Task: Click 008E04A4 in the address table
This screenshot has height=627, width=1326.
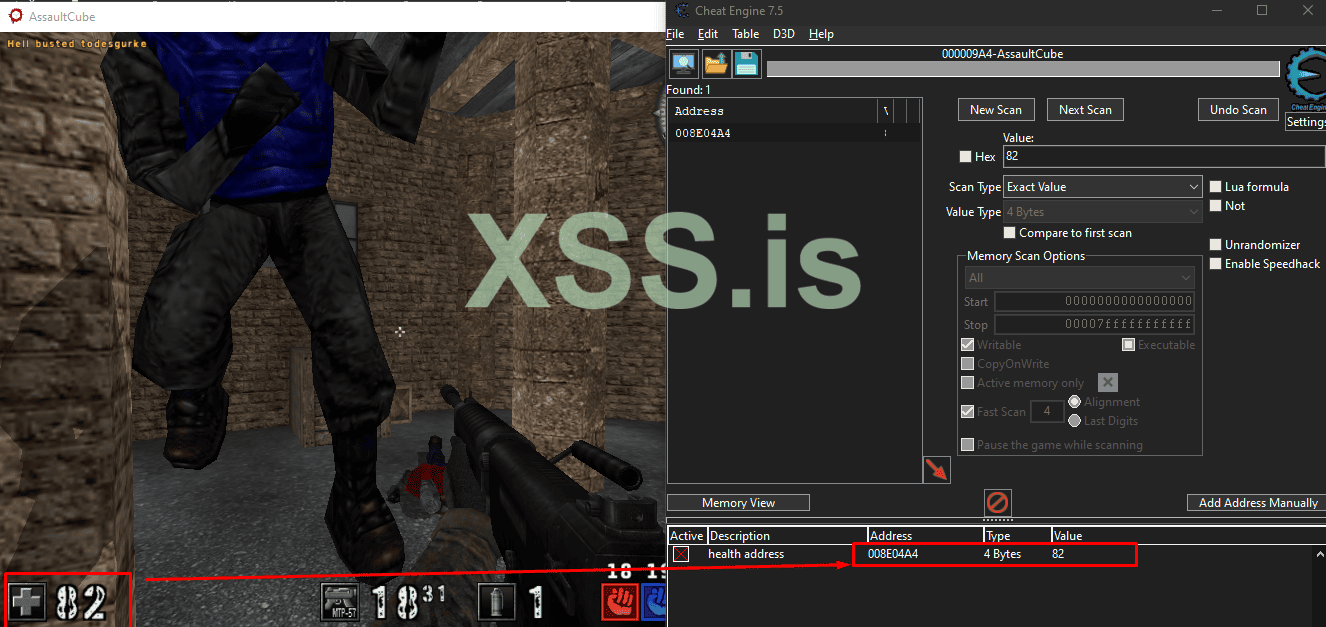Action: coord(893,554)
